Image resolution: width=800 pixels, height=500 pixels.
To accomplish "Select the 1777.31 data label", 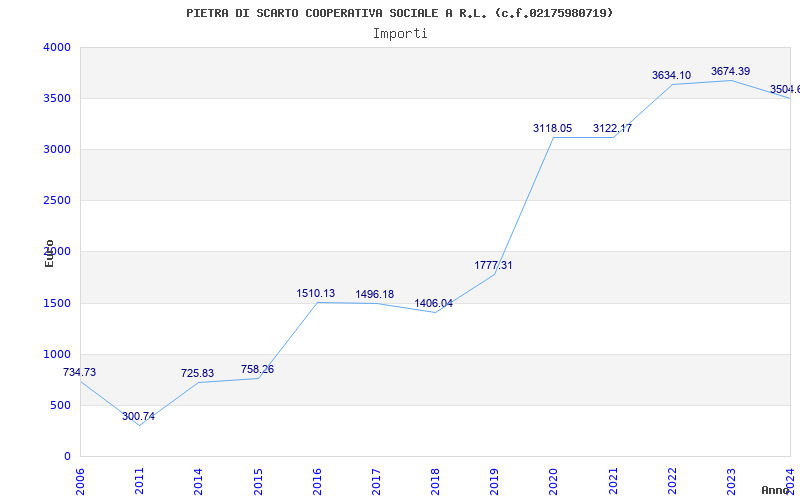I will click(493, 265).
